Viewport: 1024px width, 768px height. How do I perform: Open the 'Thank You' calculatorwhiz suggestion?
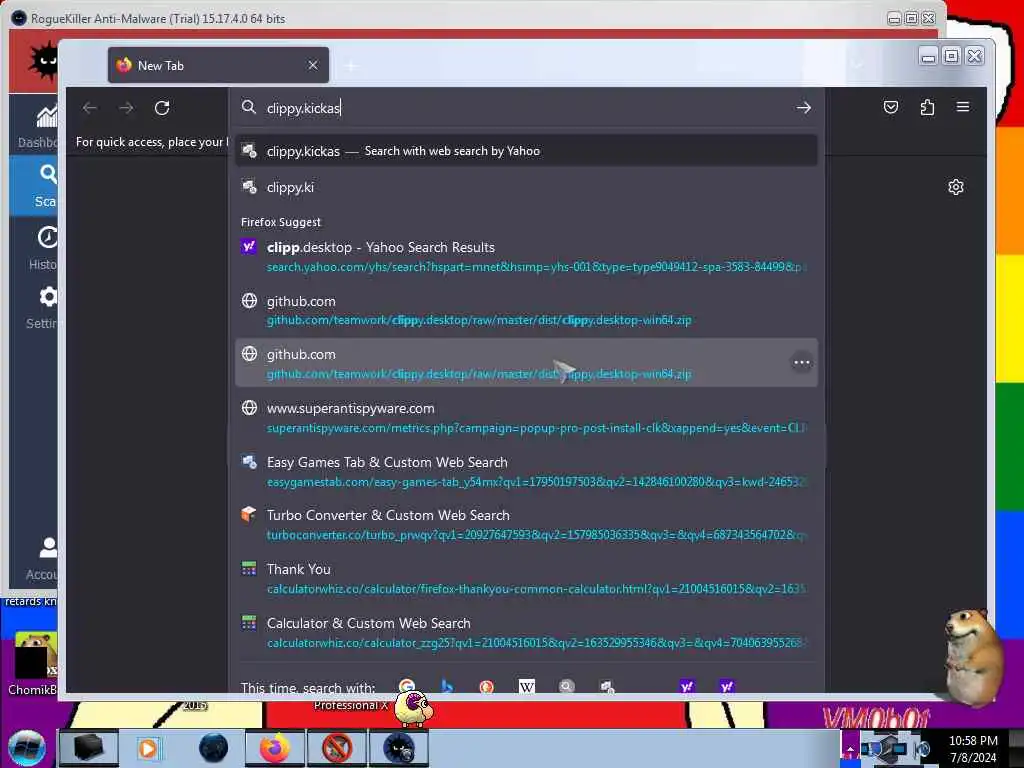coord(526,579)
